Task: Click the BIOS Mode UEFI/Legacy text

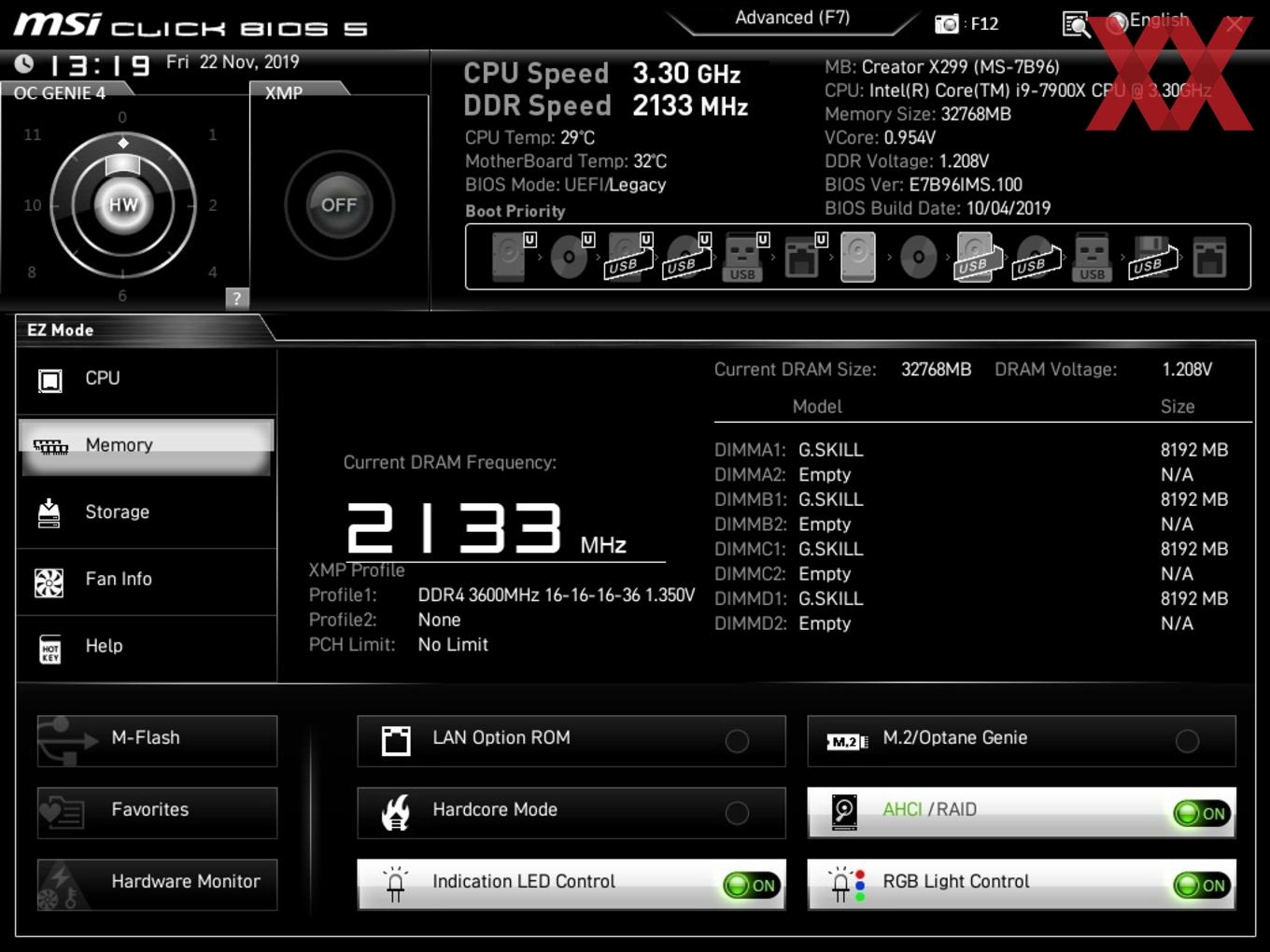Action: 565,185
